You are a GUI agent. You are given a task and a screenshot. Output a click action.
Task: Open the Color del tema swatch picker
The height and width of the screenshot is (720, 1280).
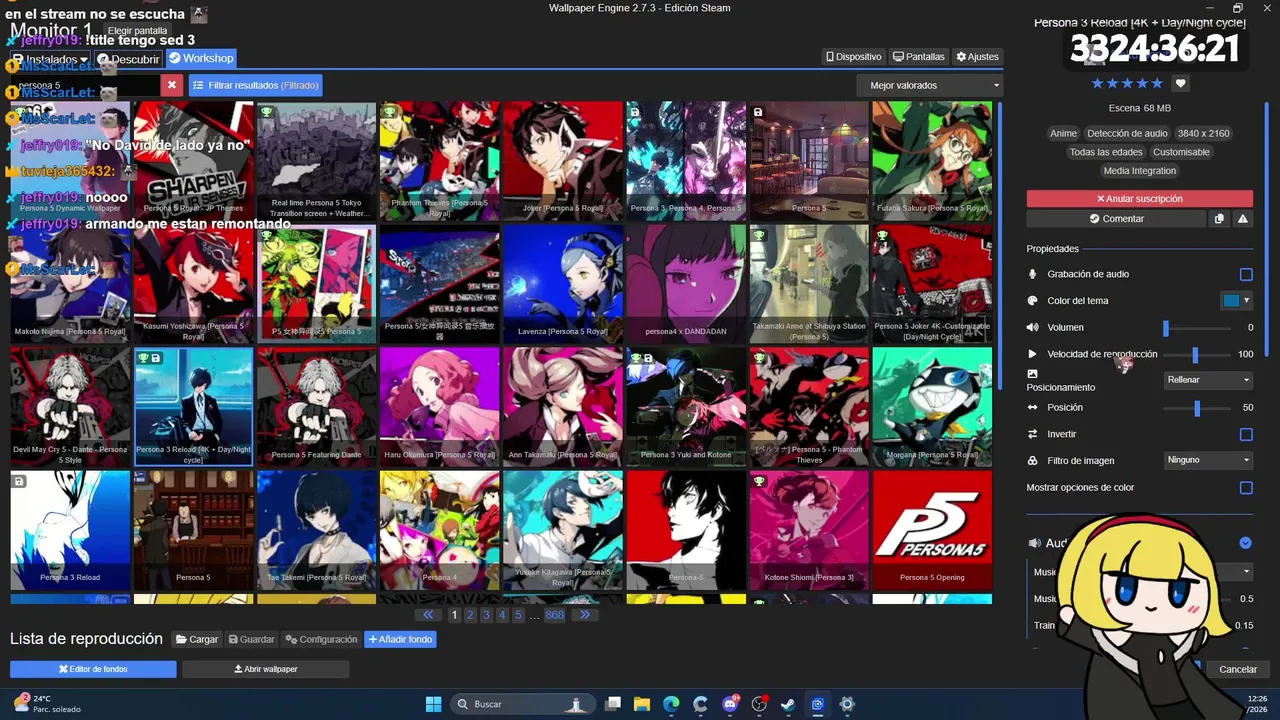pos(1236,300)
